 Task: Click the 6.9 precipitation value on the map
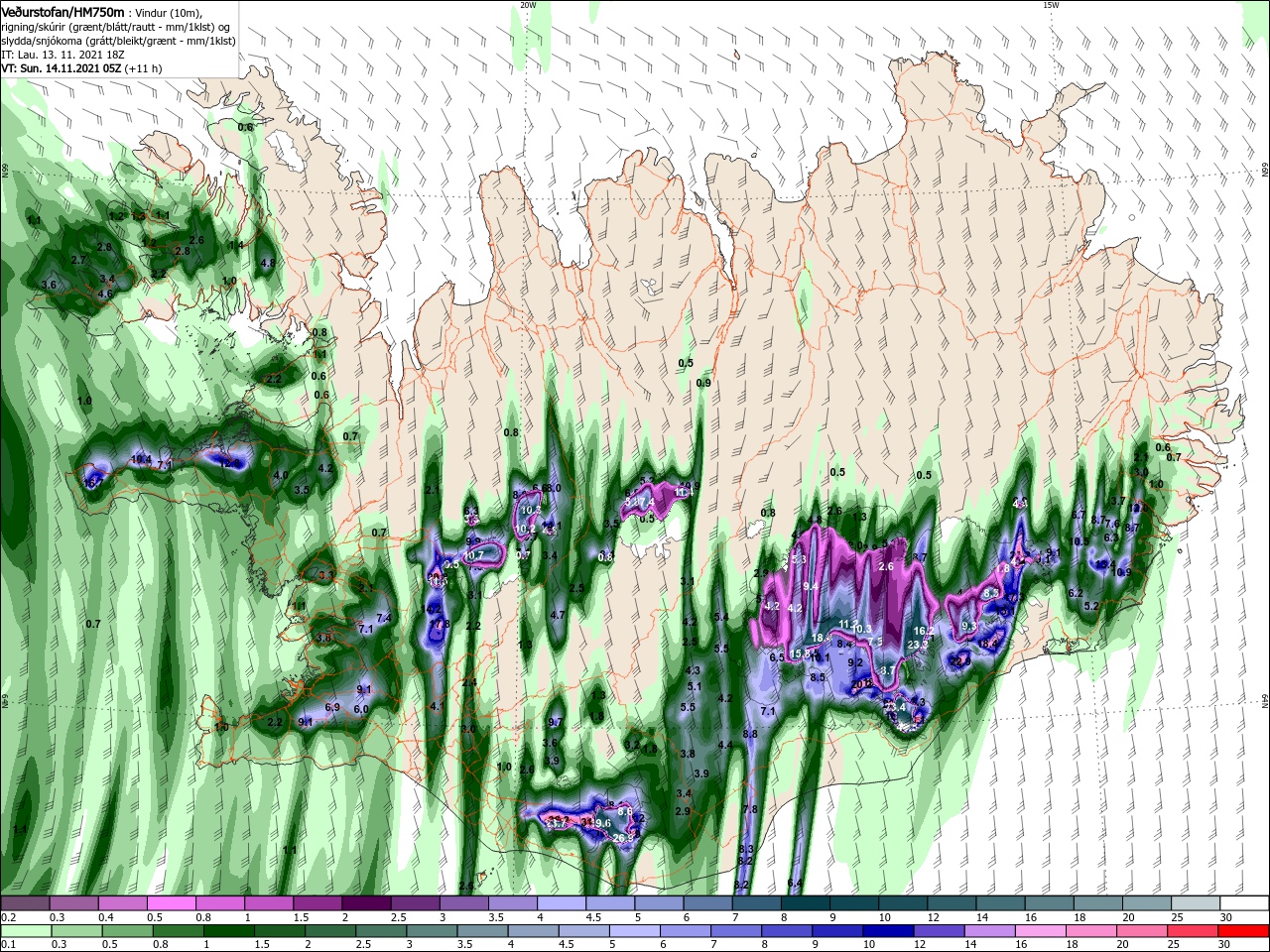(x=333, y=707)
